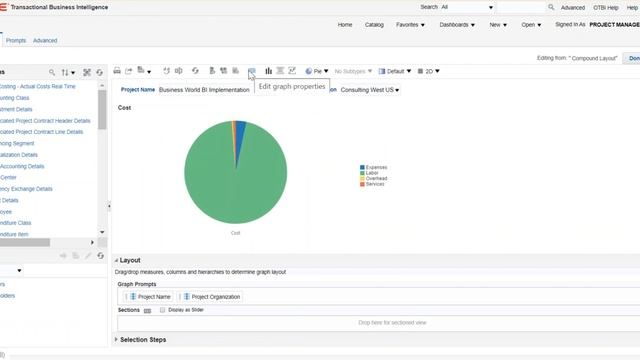Select Project Contract Header Details folder
Image resolution: width=640 pixels, height=360 pixels.
point(45,121)
